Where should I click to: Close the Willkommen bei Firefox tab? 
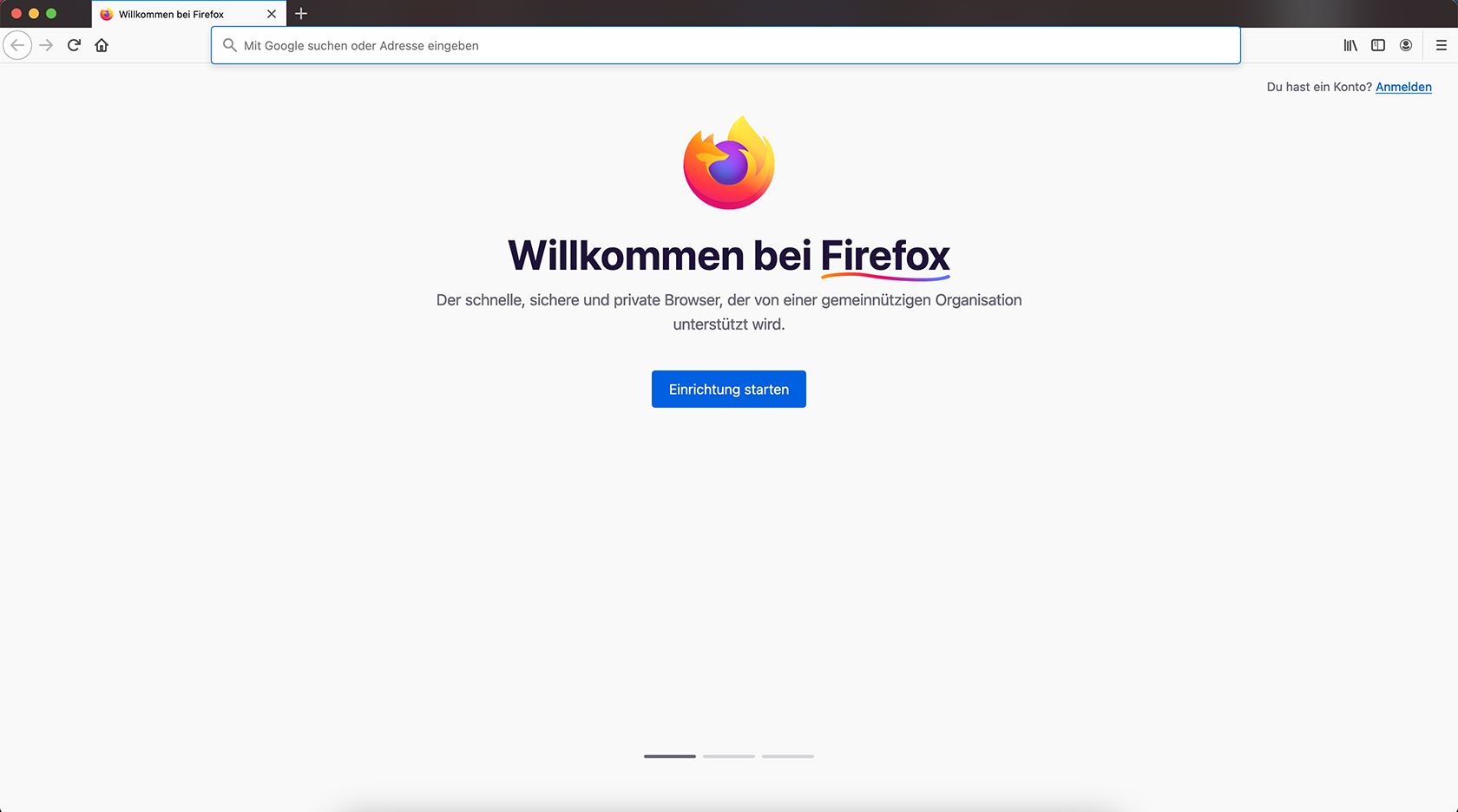(272, 14)
